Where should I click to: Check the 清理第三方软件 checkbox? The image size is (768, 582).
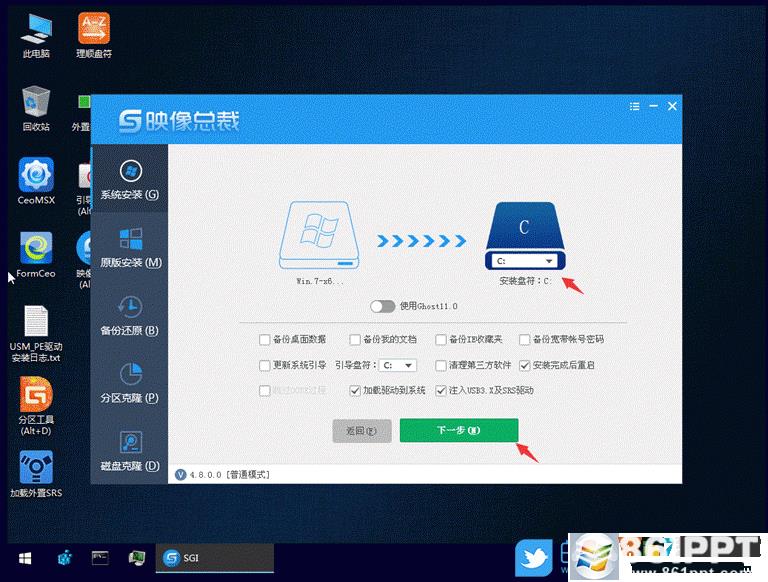pos(441,365)
